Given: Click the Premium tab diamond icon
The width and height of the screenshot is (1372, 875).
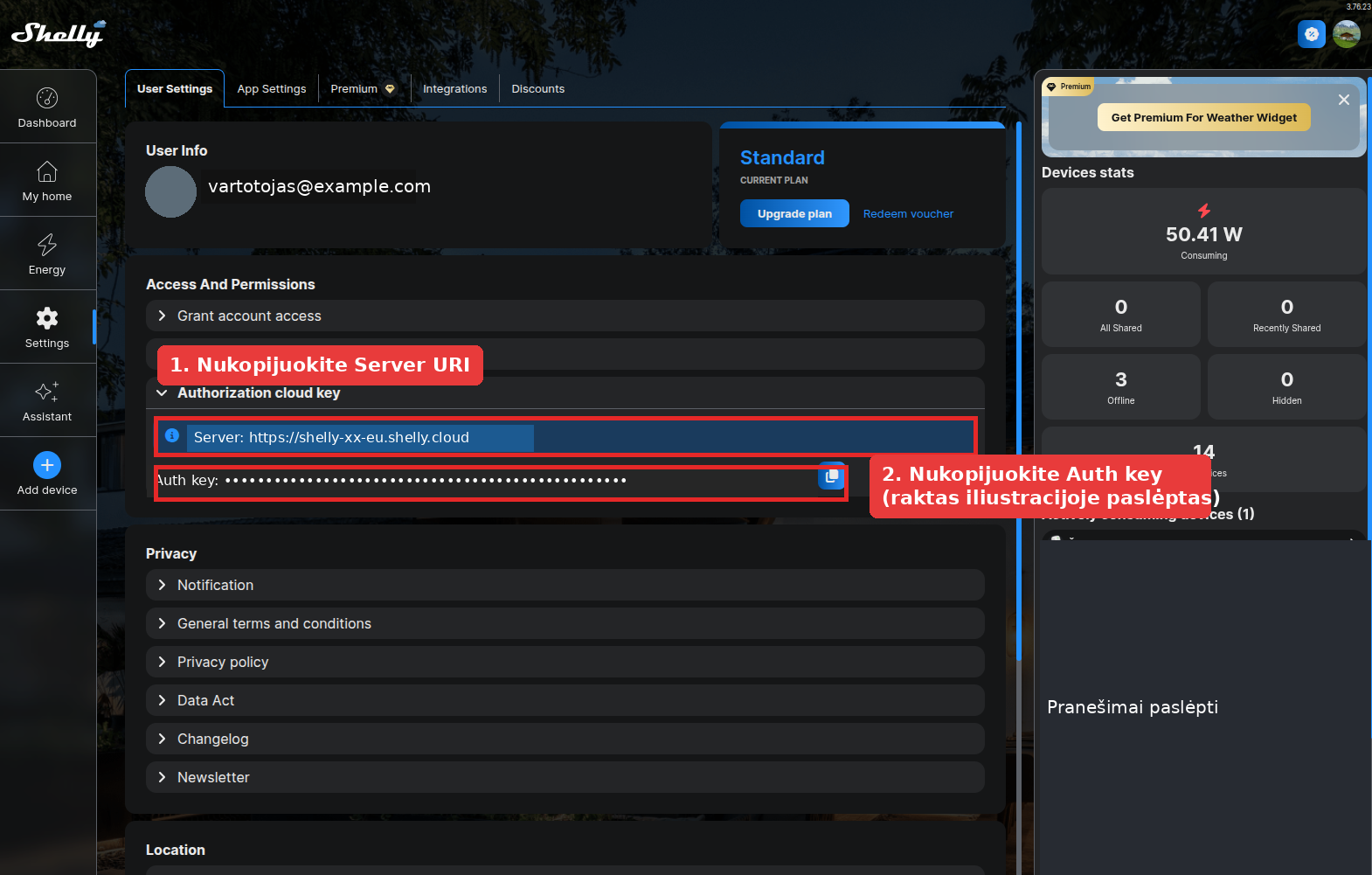Looking at the screenshot, I should coord(390,89).
